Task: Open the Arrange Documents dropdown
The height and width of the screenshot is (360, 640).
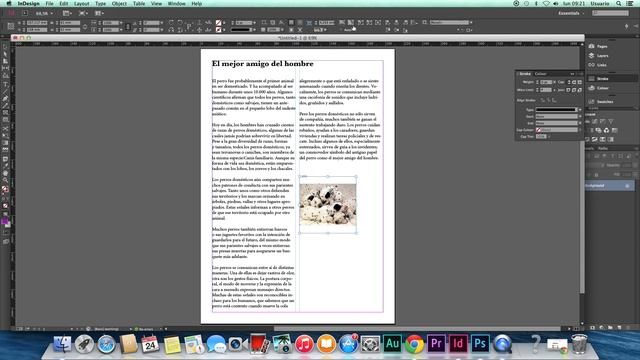Action: point(100,13)
